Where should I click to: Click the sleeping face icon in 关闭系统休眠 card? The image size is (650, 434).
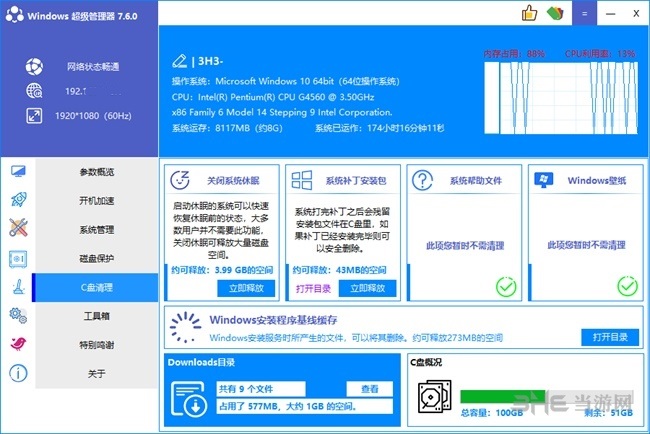coord(180,180)
